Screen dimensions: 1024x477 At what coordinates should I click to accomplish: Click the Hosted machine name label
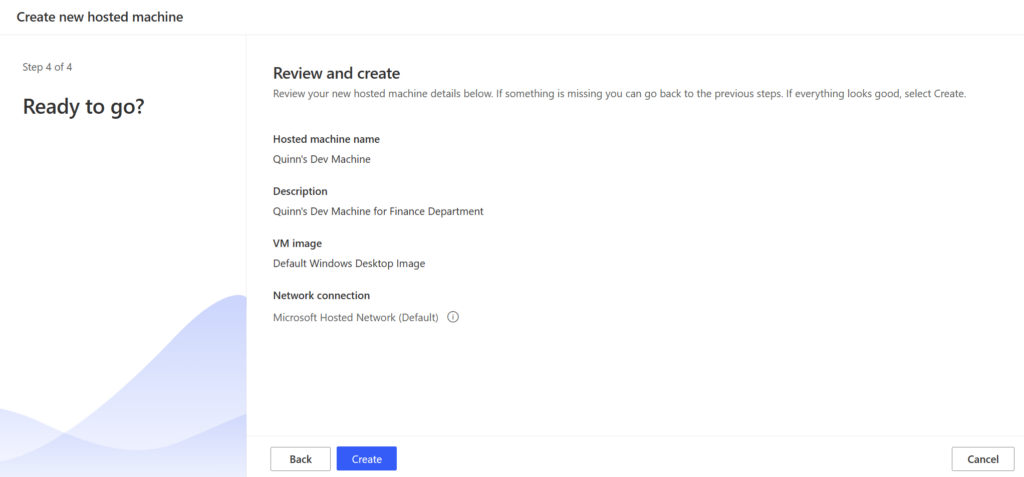(327, 139)
